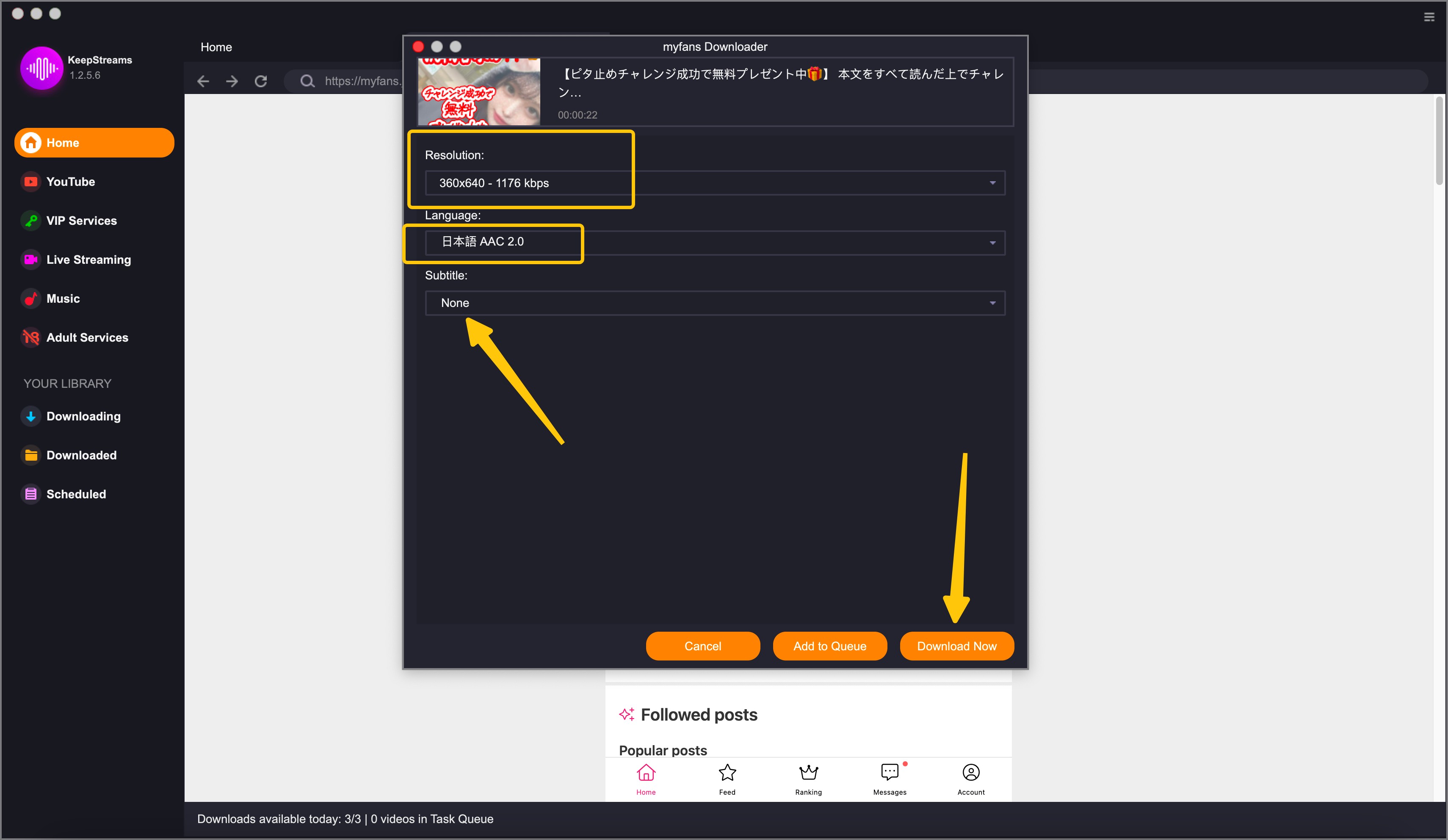This screenshot has width=1448, height=840.
Task: Open Adult Services icon
Action: click(31, 337)
